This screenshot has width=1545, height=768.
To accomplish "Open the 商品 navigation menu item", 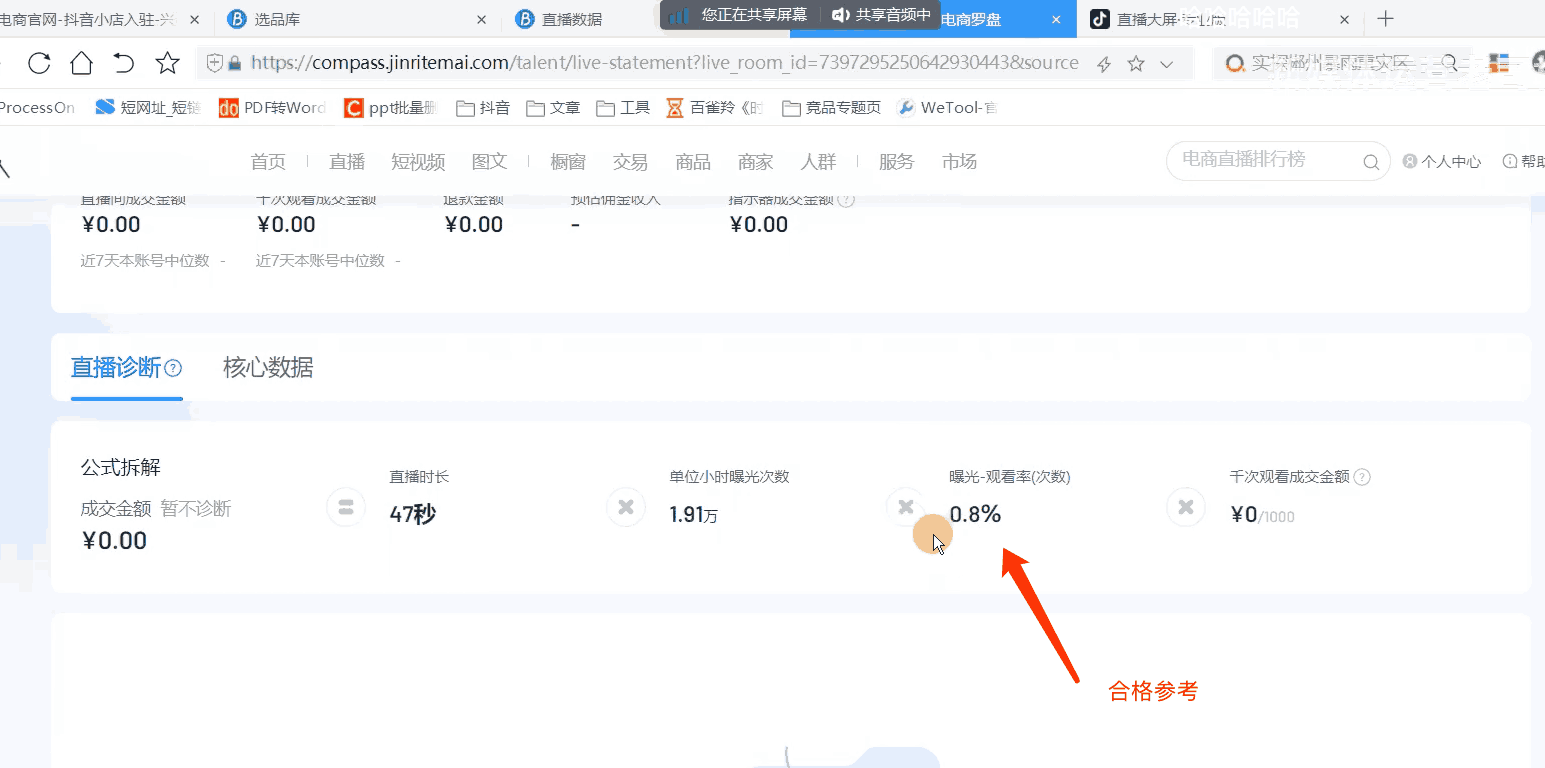I will [x=693, y=162].
